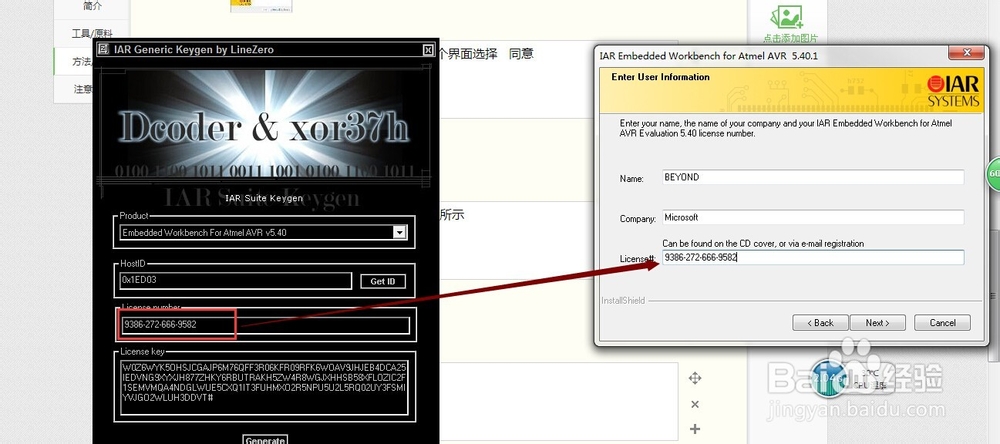Click the Name field containing BEYOND
Viewport: 1000px width, 444px height.
click(x=813, y=177)
